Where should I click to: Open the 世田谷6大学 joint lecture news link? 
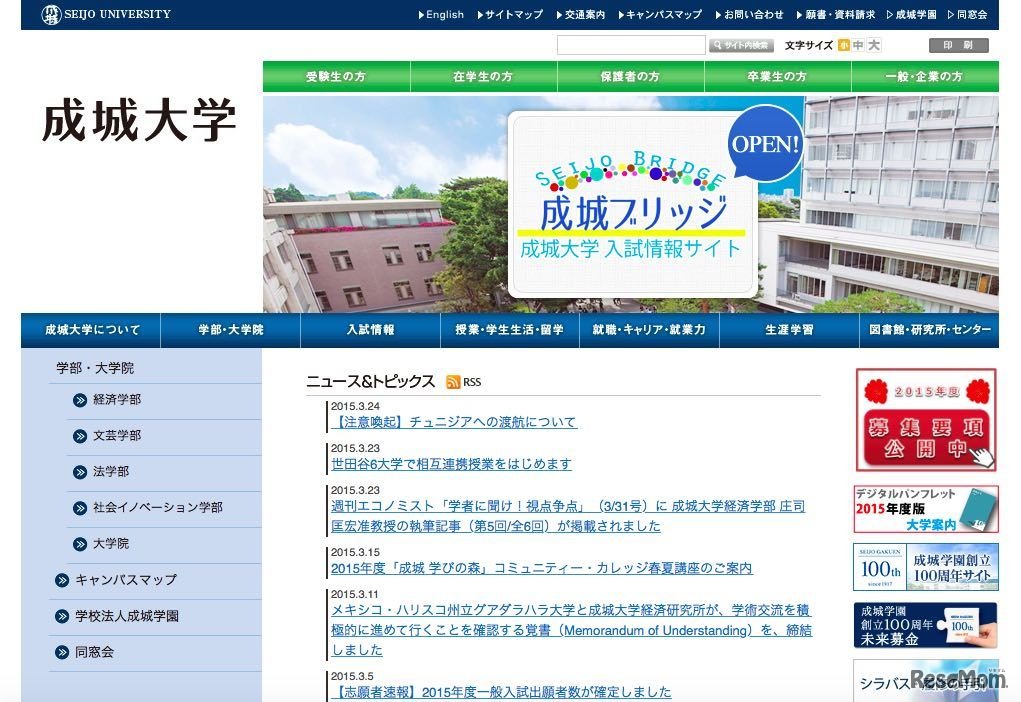click(x=451, y=463)
